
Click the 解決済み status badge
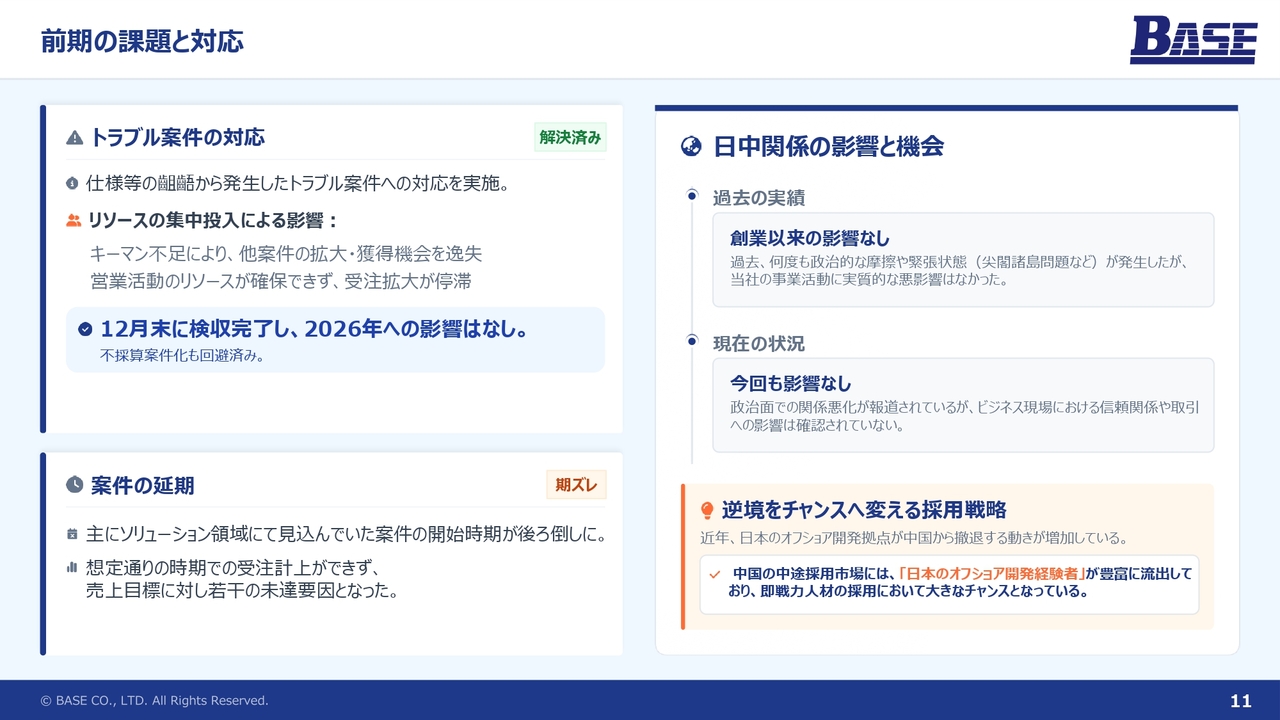coord(570,138)
